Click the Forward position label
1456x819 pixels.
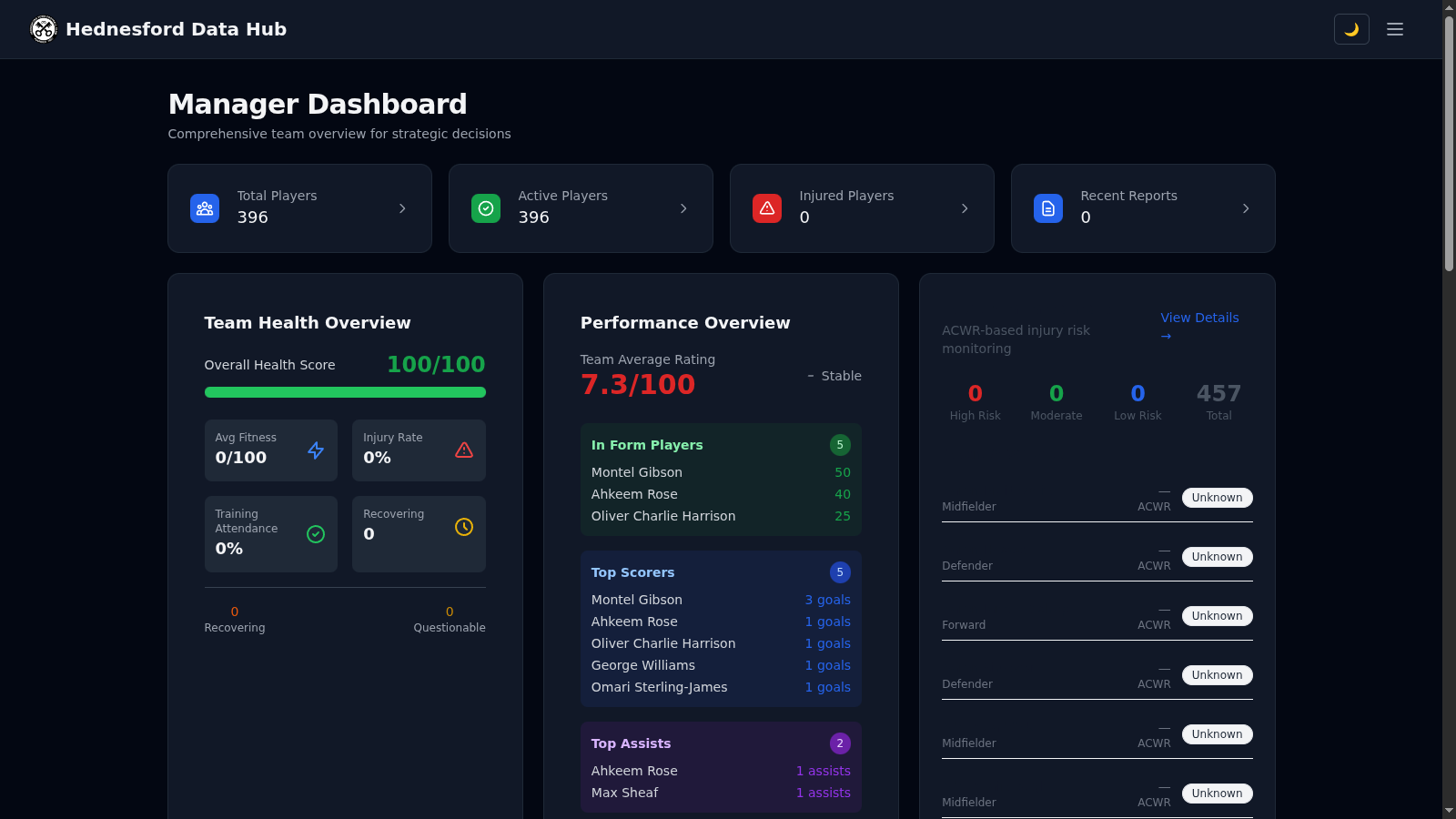[964, 625]
